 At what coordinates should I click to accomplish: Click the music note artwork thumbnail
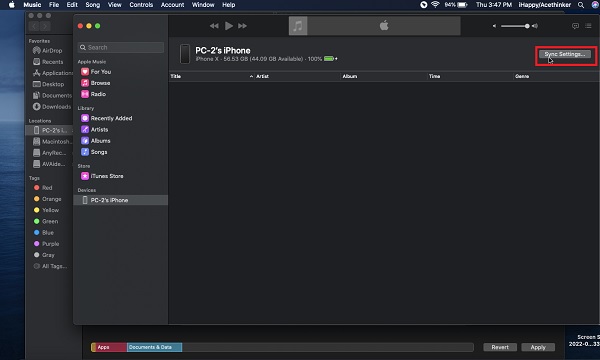point(298,26)
